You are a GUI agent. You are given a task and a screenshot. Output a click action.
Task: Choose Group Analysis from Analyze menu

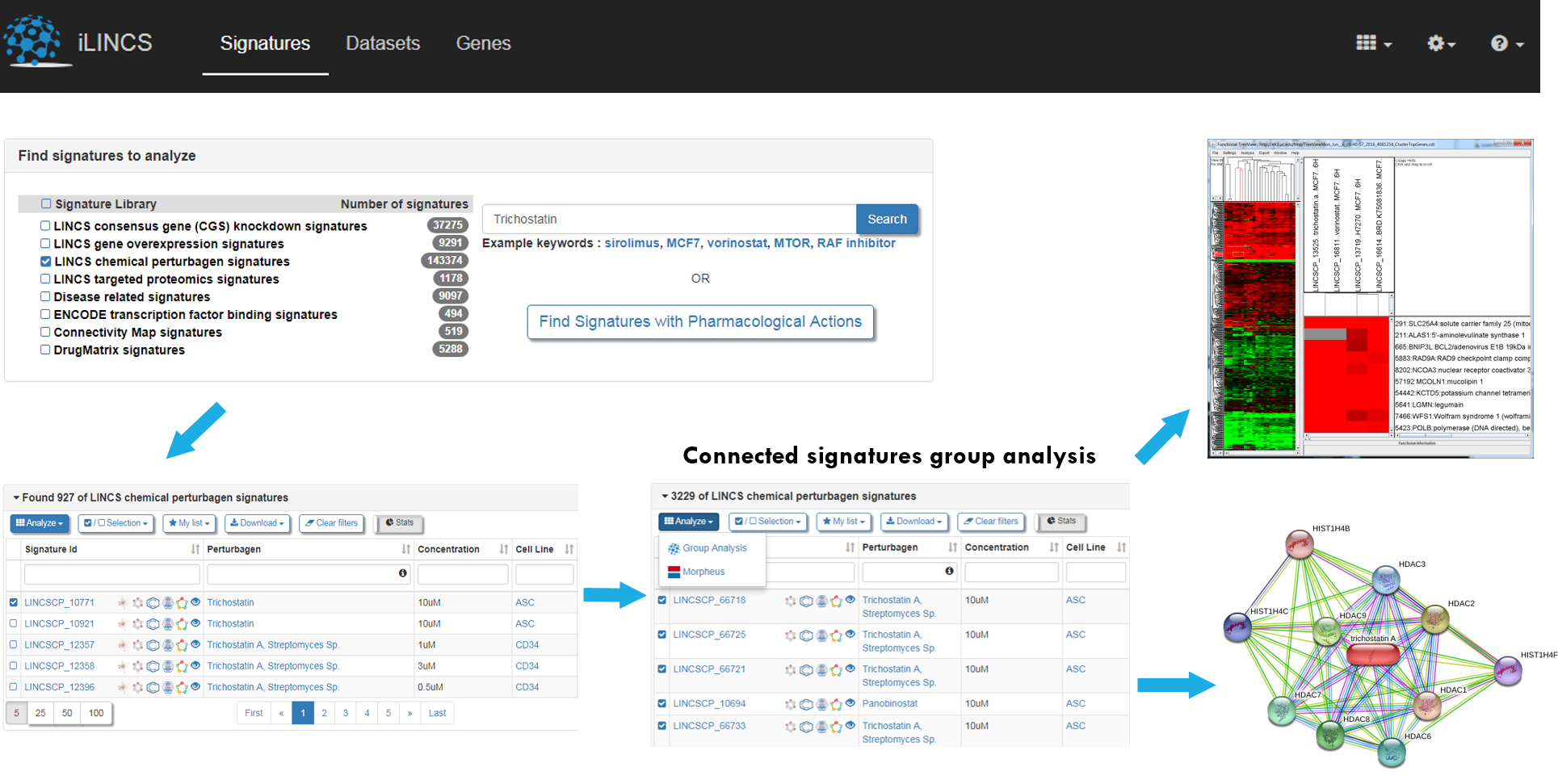click(713, 548)
